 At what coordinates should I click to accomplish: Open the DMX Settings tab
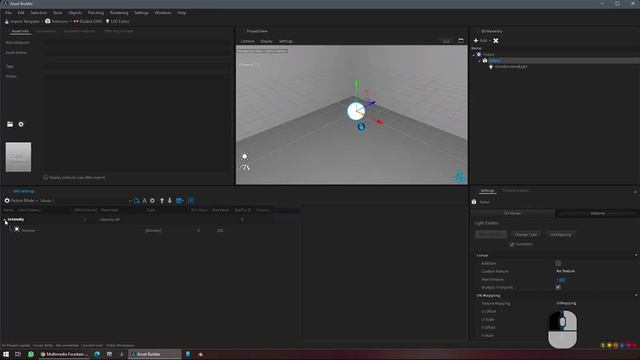pos(23,191)
